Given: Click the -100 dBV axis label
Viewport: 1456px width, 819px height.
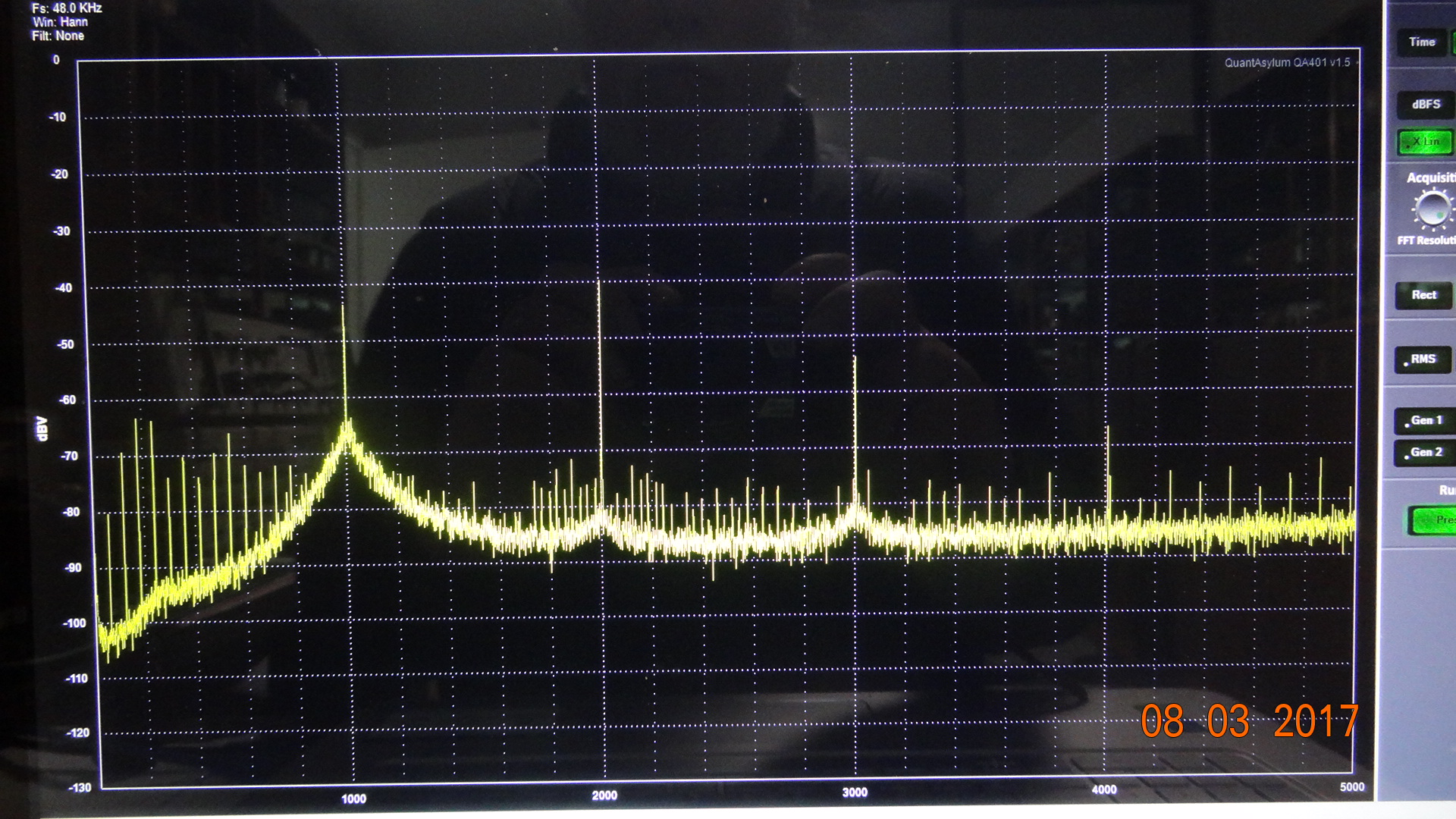Looking at the screenshot, I should (74, 623).
